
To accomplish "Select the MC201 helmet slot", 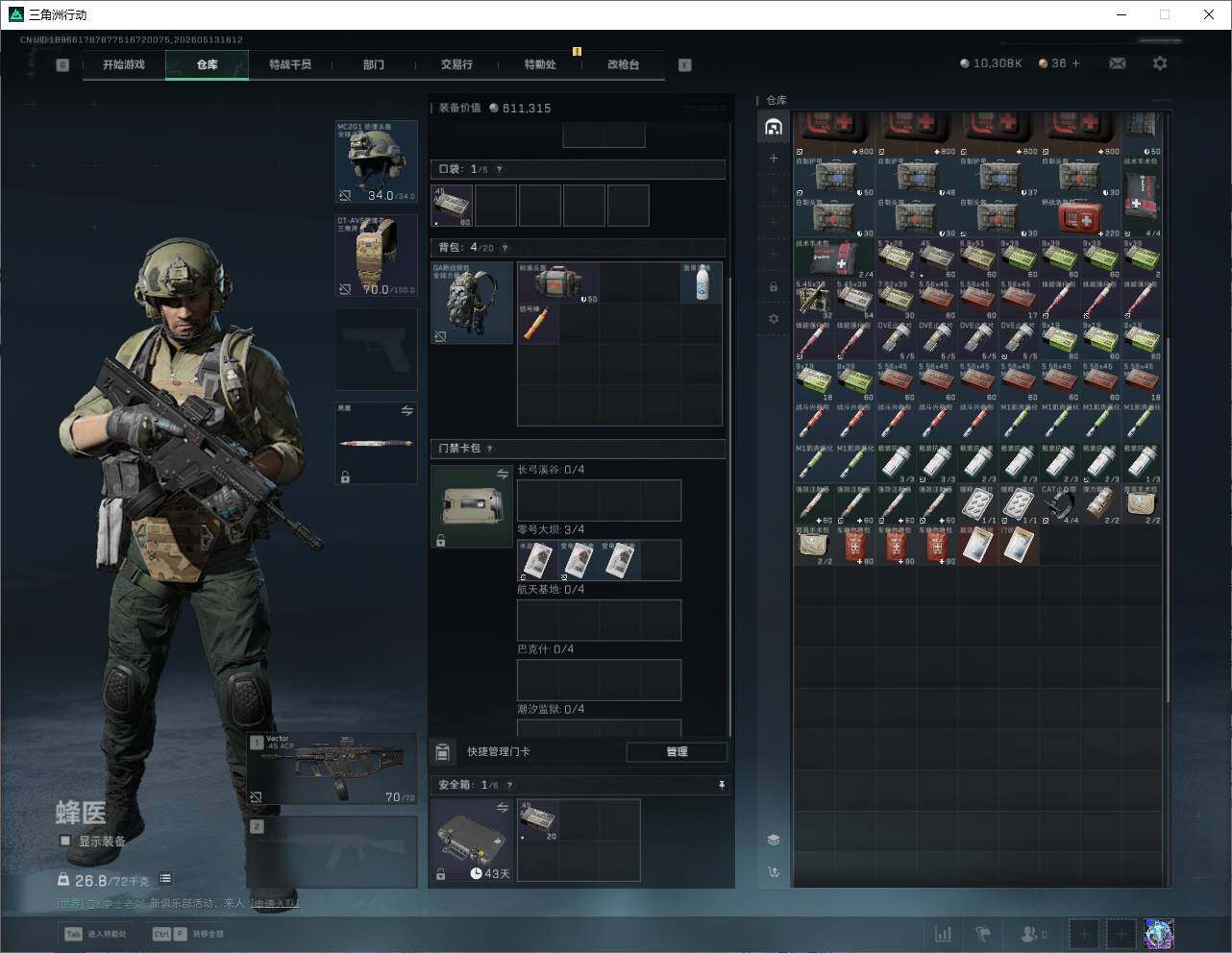I will pyautogui.click(x=377, y=162).
